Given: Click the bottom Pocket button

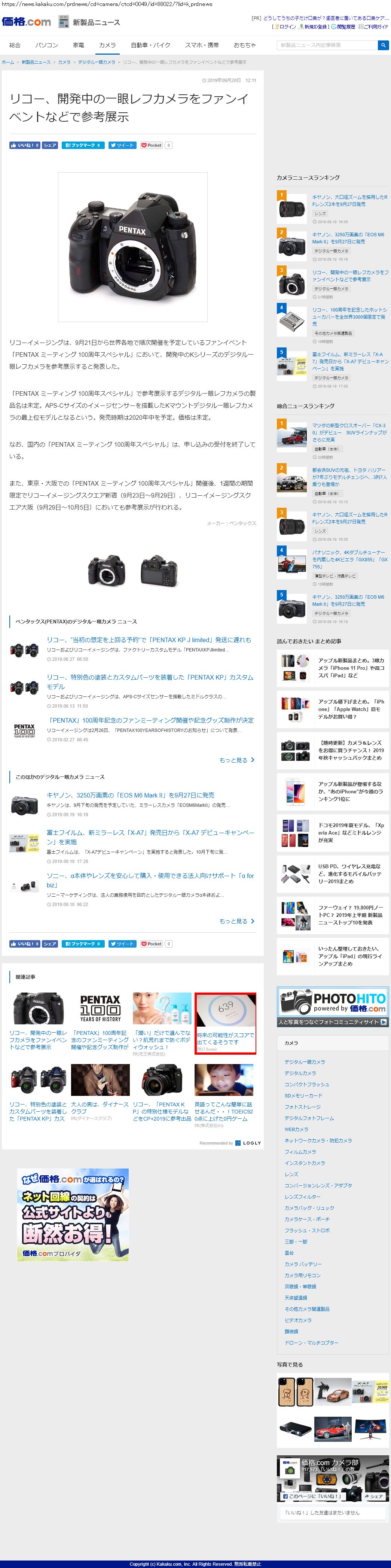Looking at the screenshot, I should pos(152,944).
